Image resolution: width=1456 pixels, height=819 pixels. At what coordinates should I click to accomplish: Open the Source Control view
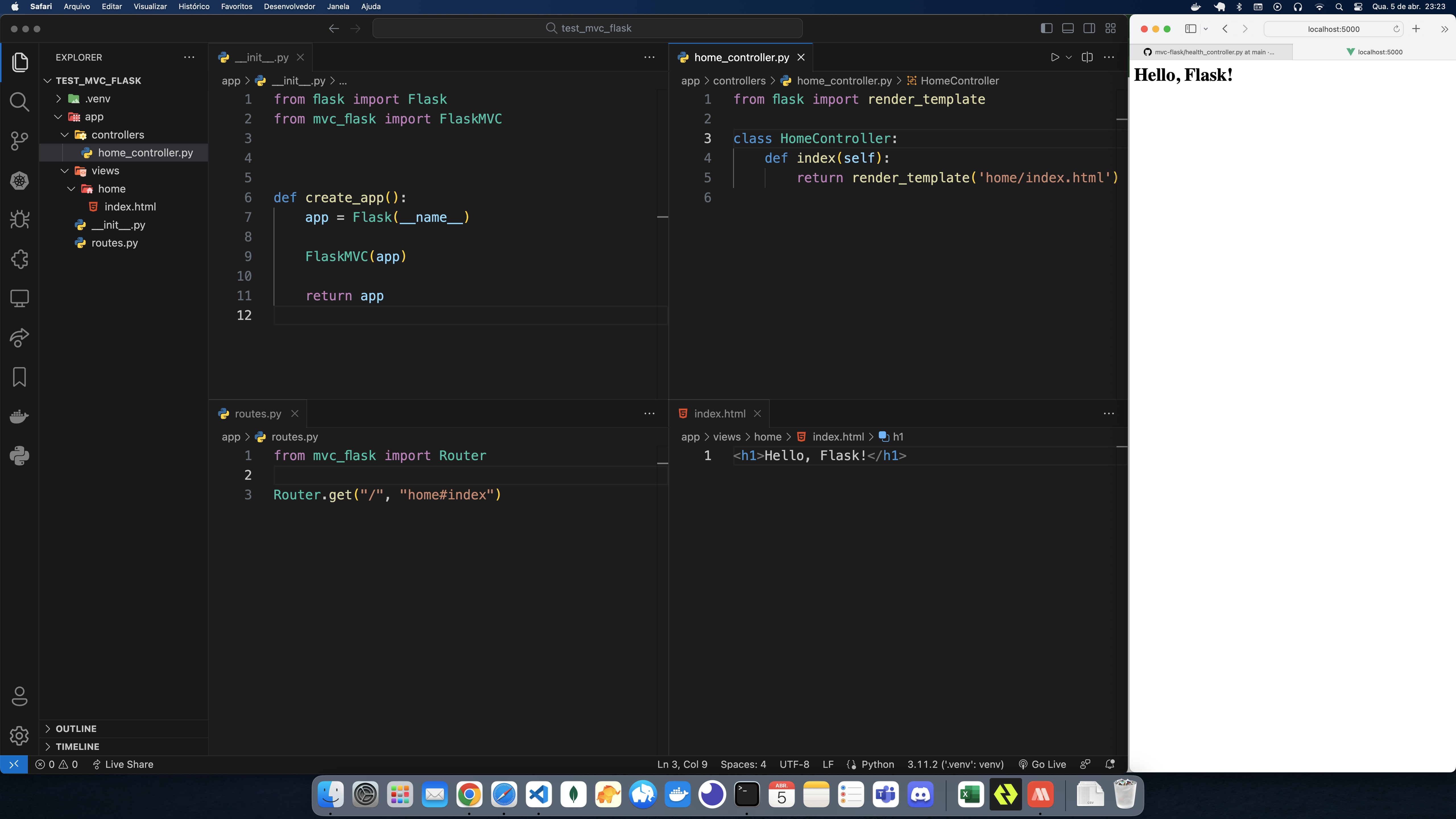19,141
